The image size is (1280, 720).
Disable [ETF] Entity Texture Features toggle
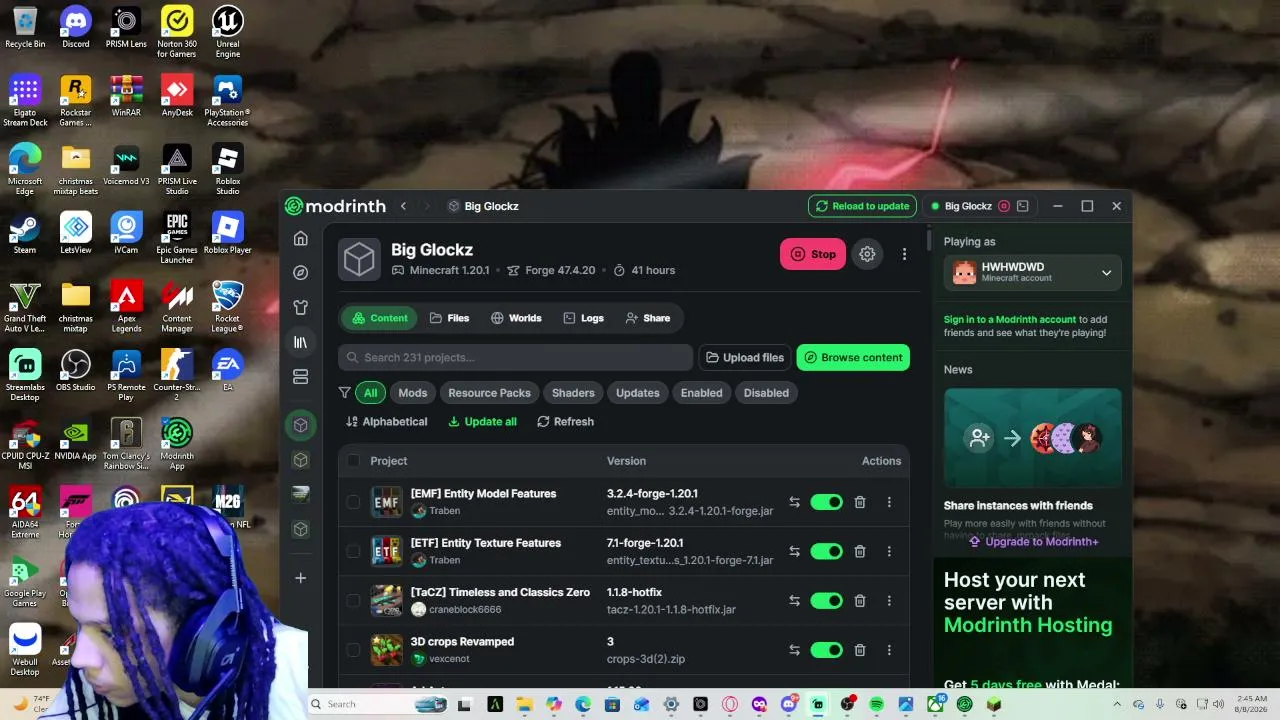827,551
